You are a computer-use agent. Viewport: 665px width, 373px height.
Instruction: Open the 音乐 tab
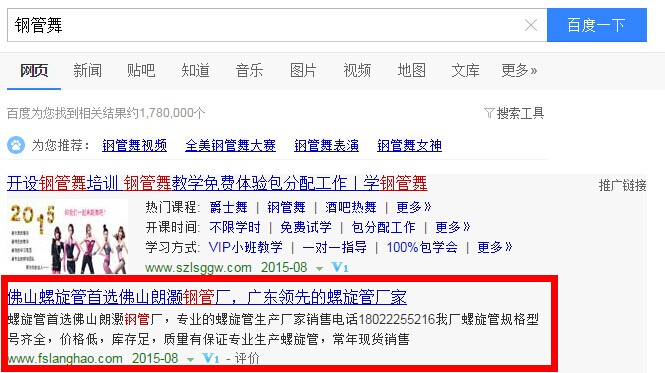pos(249,70)
